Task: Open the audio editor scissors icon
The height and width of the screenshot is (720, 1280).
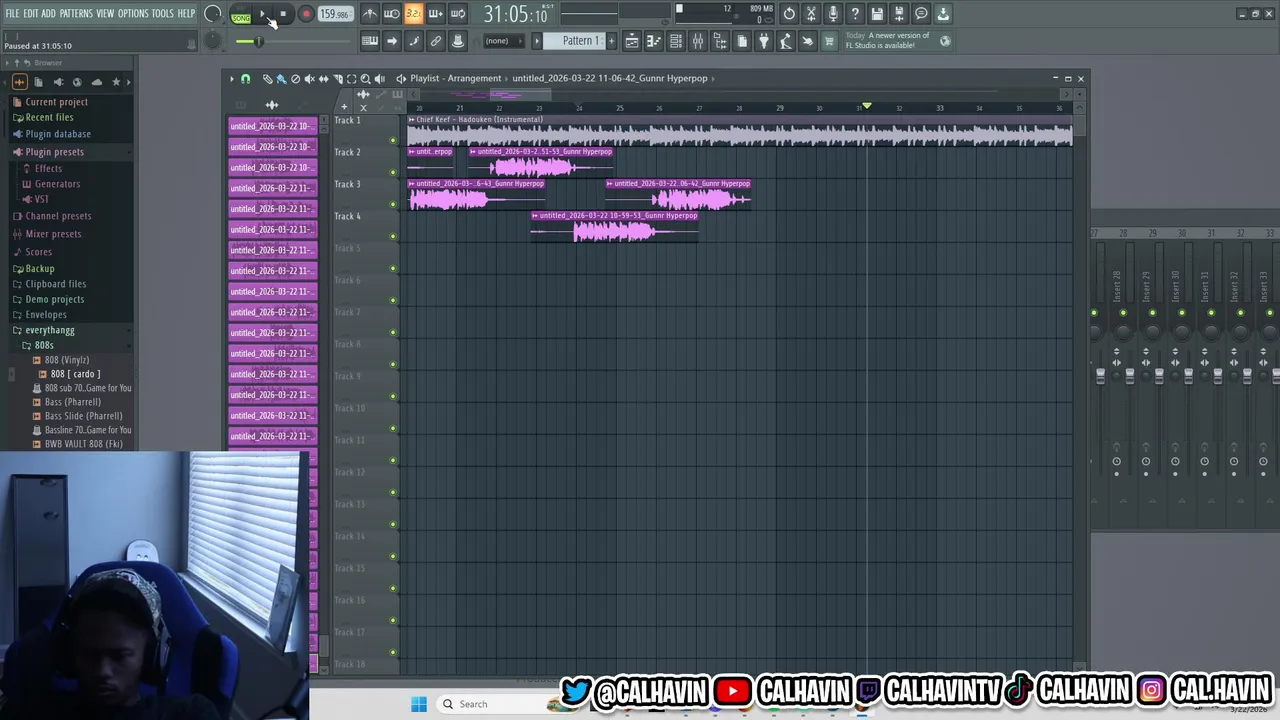Action: 811,14
